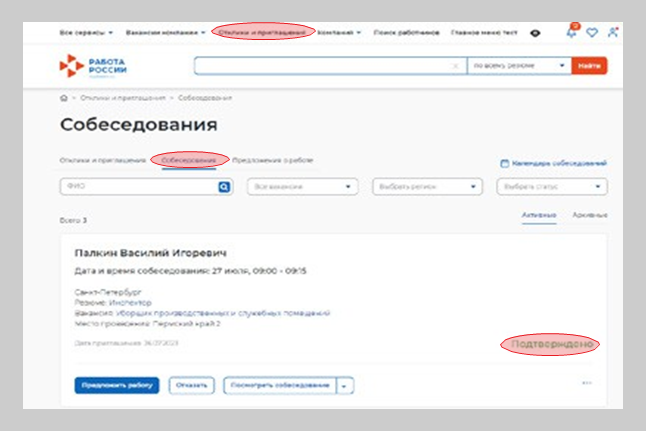
Task: Click into the ФИО search field
Action: tap(138, 186)
